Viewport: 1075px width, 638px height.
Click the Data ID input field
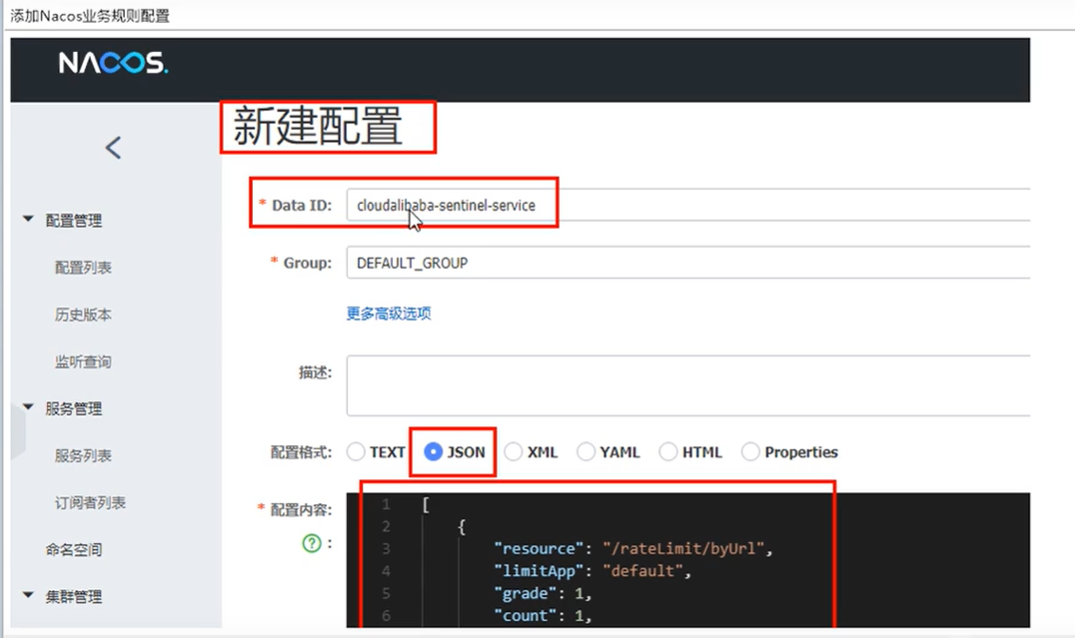pos(688,205)
